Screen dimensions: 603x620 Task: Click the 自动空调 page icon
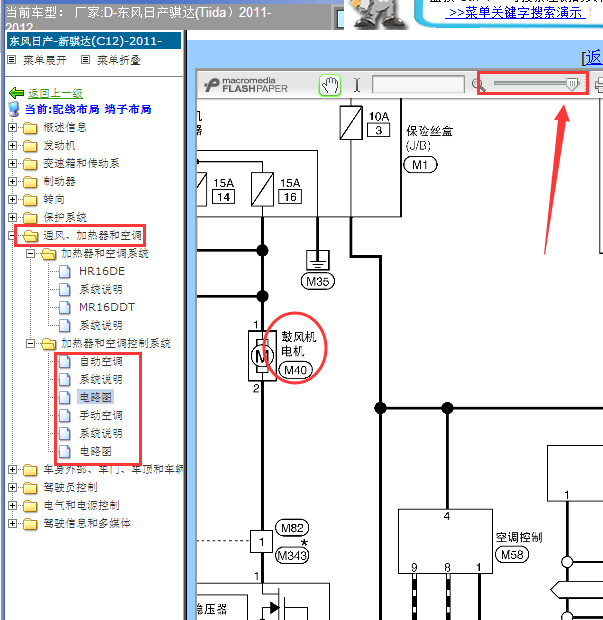65,361
